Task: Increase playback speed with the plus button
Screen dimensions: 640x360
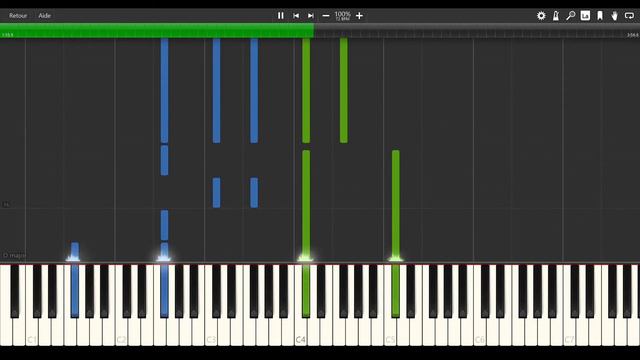Action: click(359, 16)
